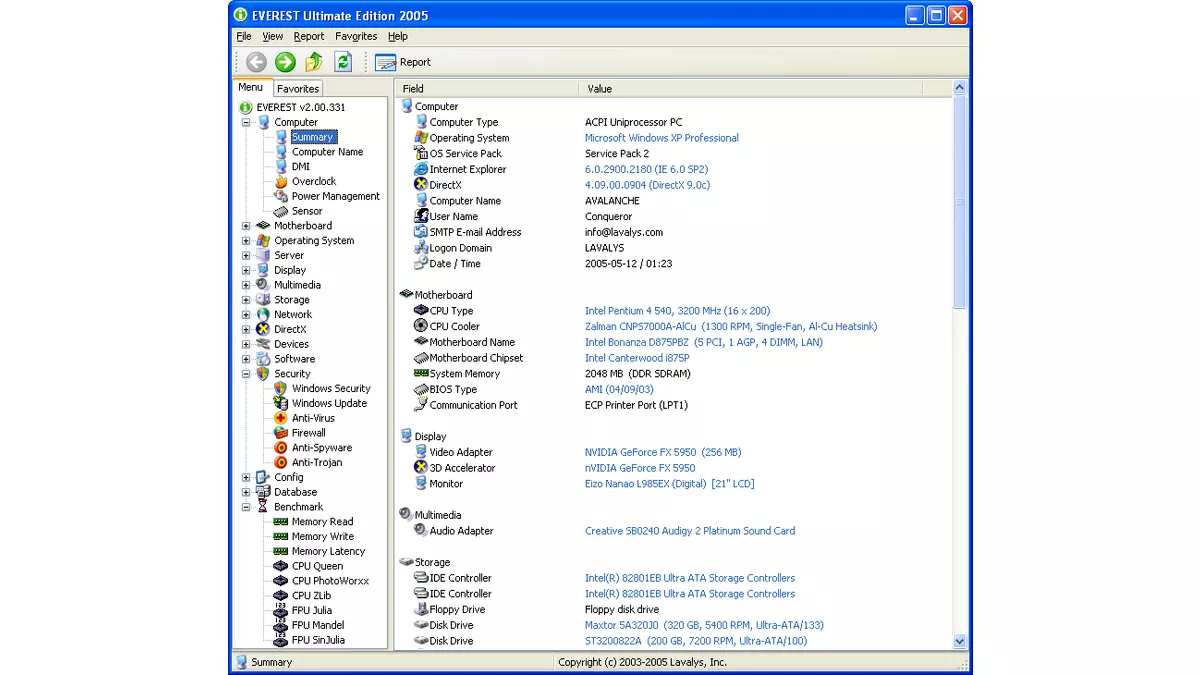
Task: Expand the Storage tree node
Action: point(246,300)
